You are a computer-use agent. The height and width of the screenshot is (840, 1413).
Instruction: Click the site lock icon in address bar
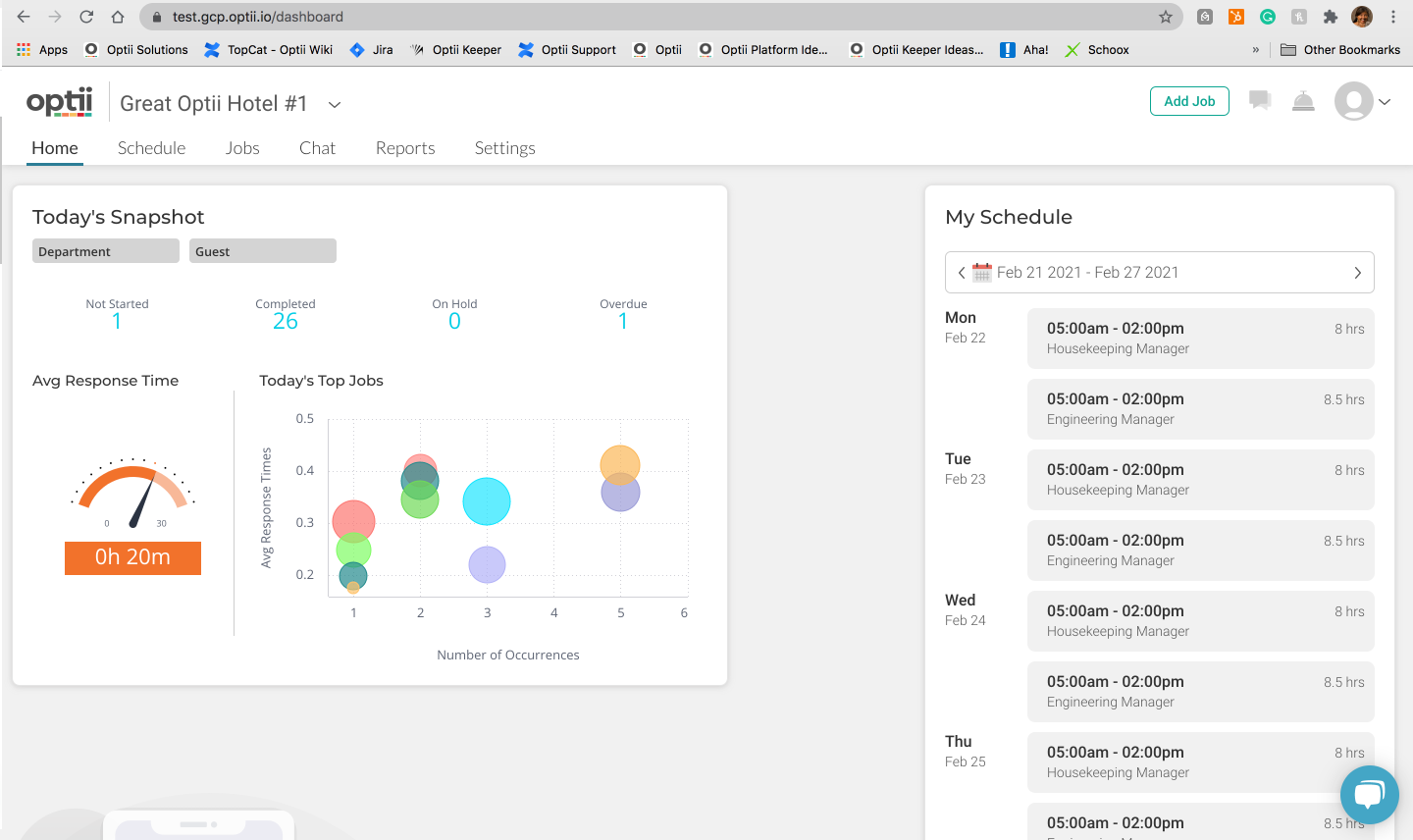pyautogui.click(x=157, y=17)
